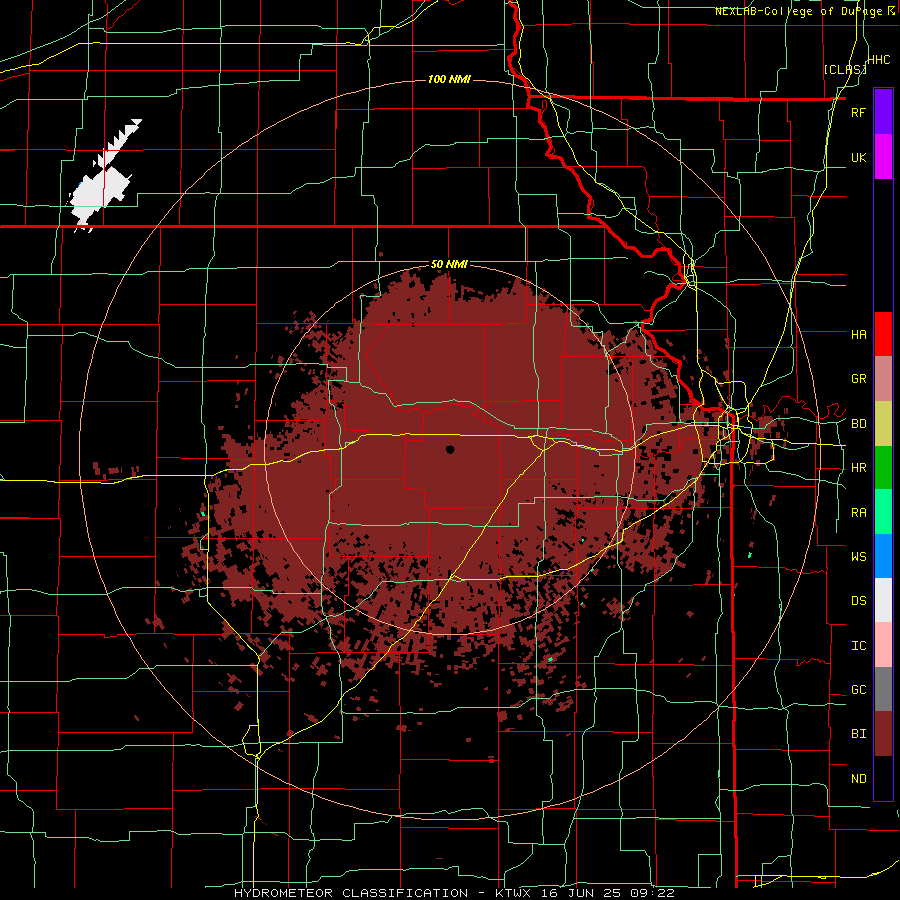Click the 'HA' legend label text
Screen dimensions: 900x900
click(x=858, y=335)
